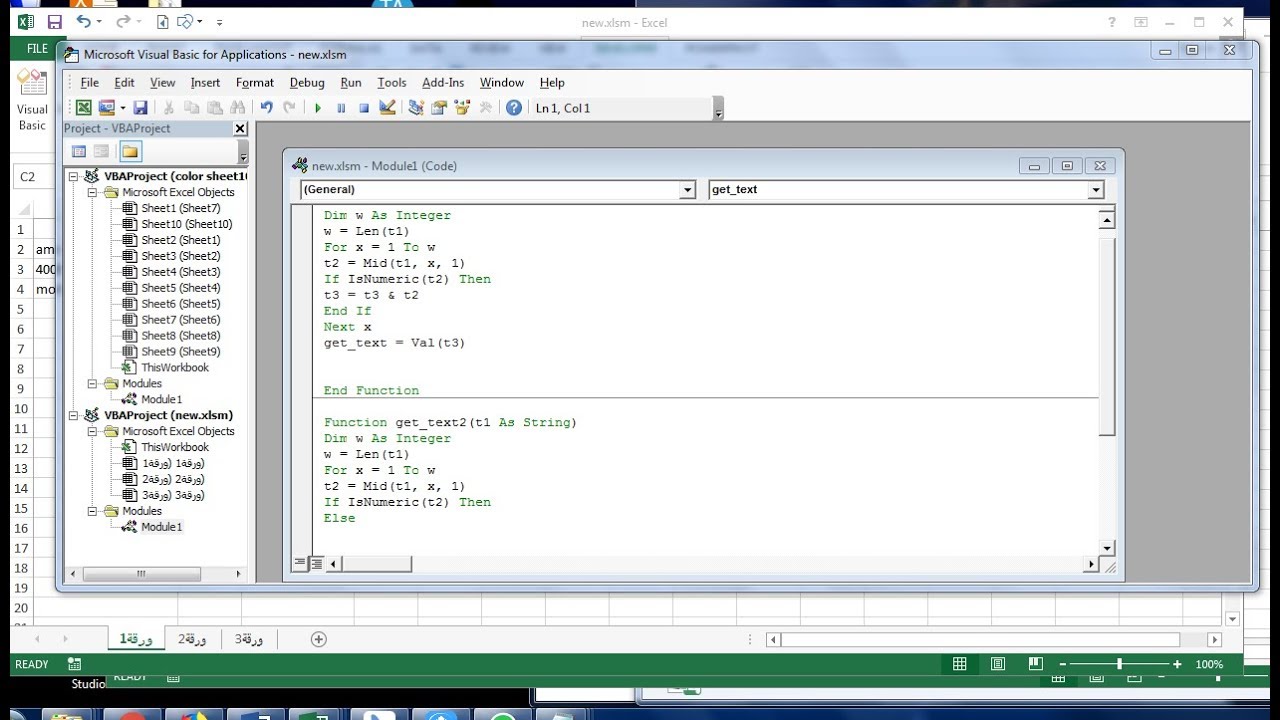Screen dimensions: 1280x720
Task: Collapse the VBAProject (color sheet) node
Action: [73, 176]
